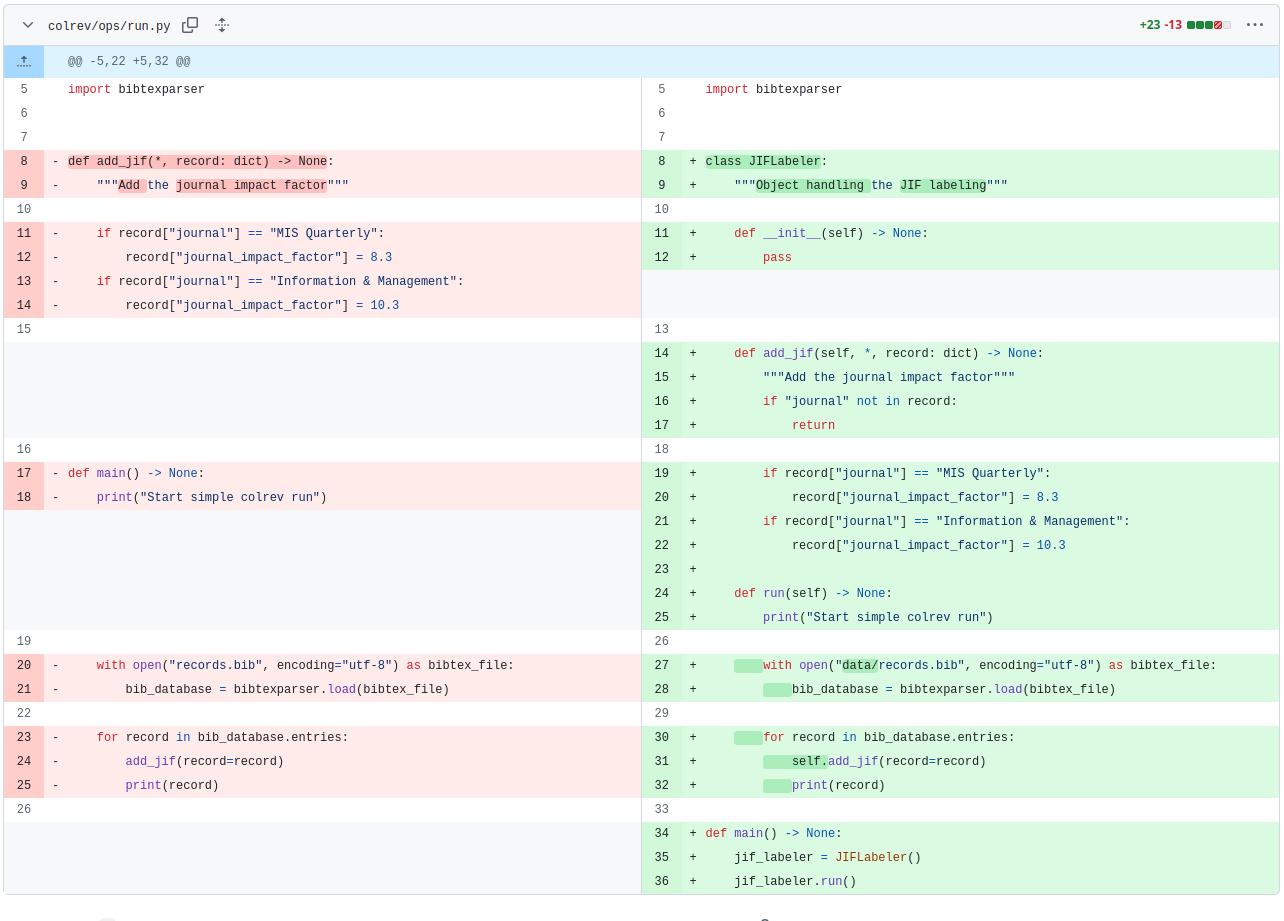Copy the run.py file path
Image resolution: width=1284 pixels, height=921 pixels.
(x=190, y=25)
